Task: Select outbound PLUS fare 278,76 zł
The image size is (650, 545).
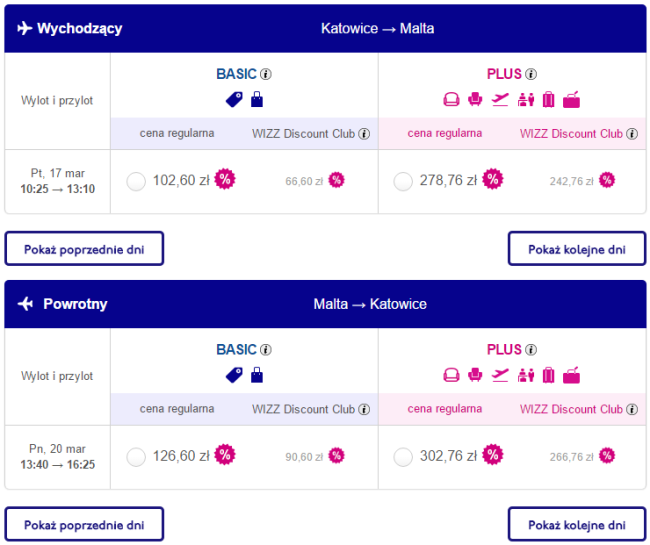Action: (403, 182)
